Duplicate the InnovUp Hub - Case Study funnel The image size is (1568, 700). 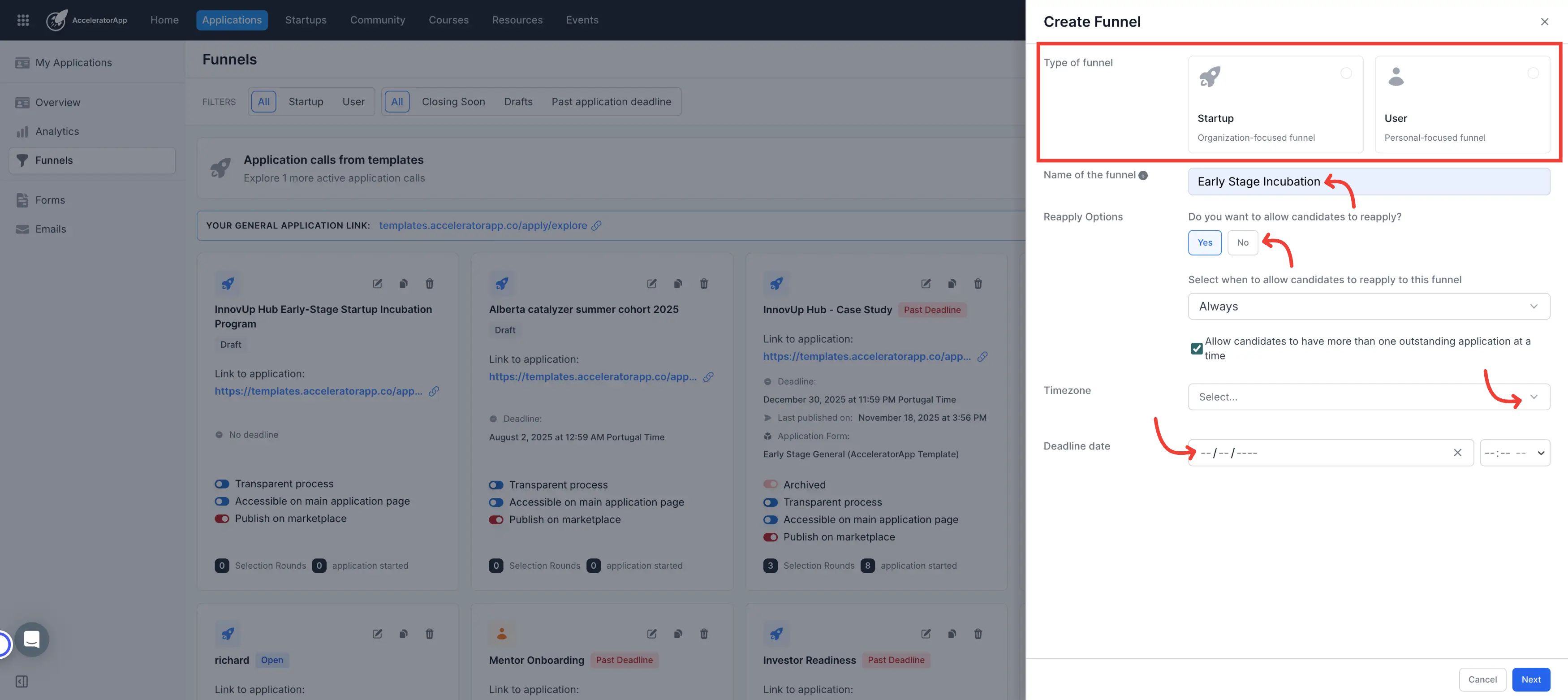(x=952, y=284)
